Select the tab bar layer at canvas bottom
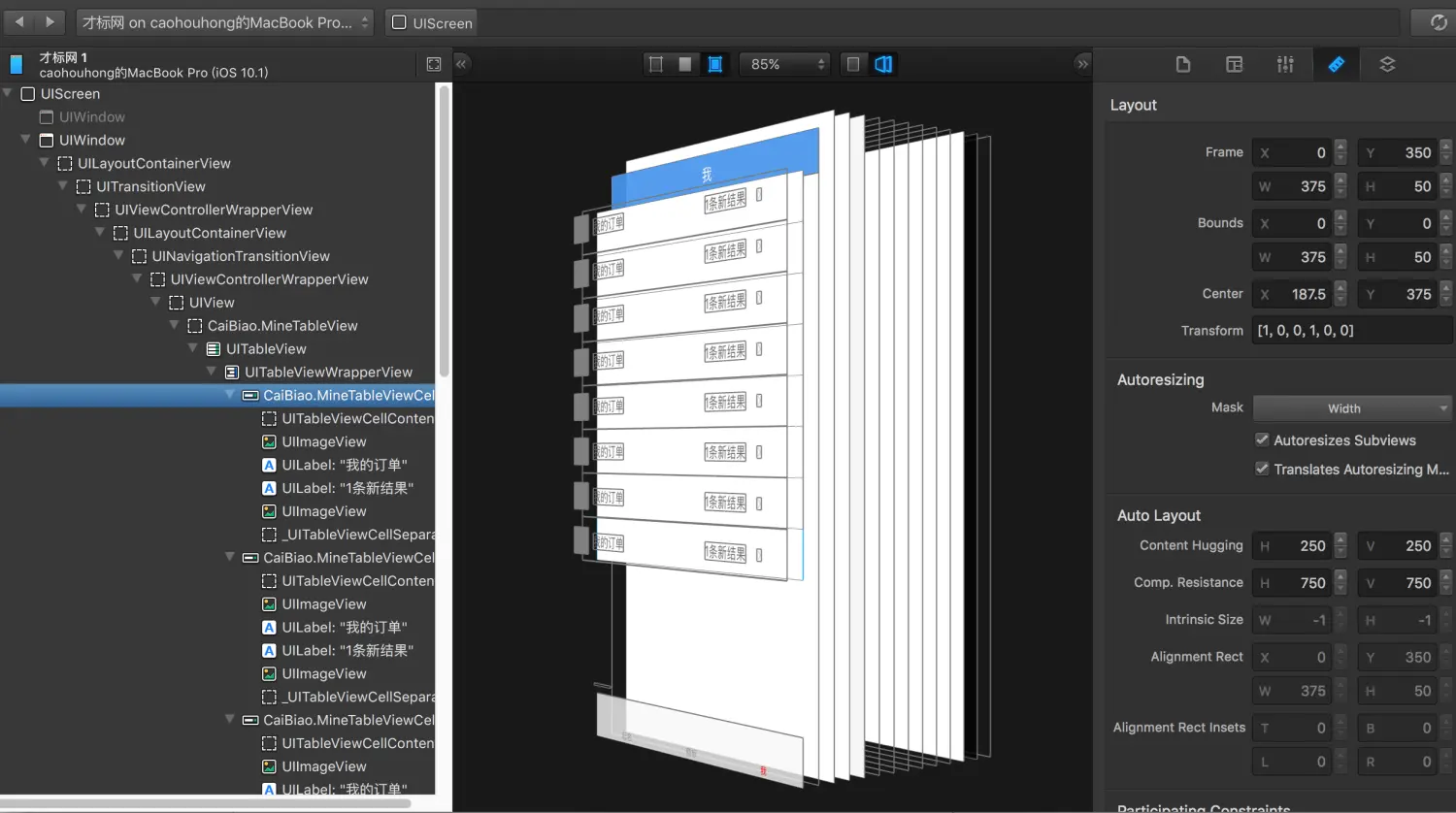This screenshot has width=1456, height=813. point(700,740)
